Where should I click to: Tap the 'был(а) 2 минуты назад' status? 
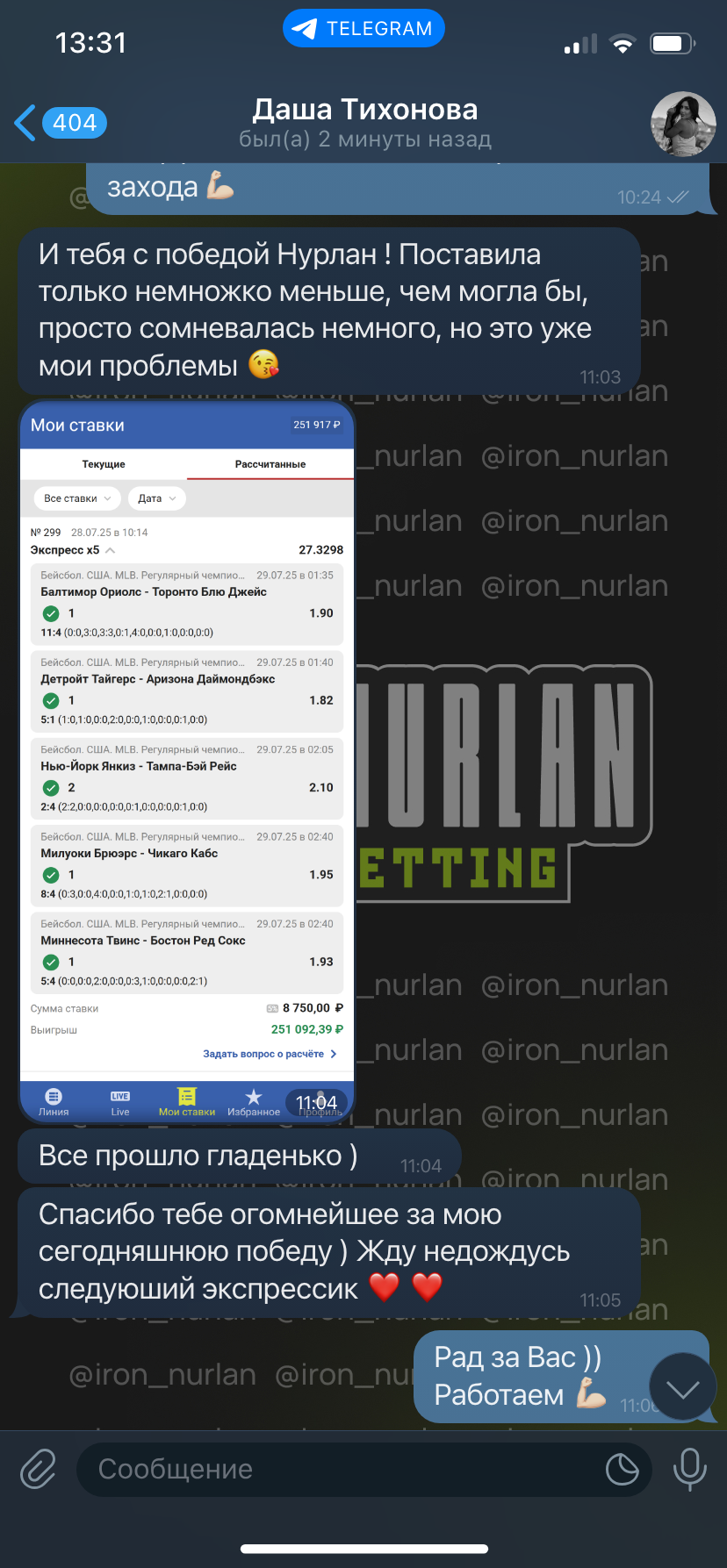(x=365, y=140)
